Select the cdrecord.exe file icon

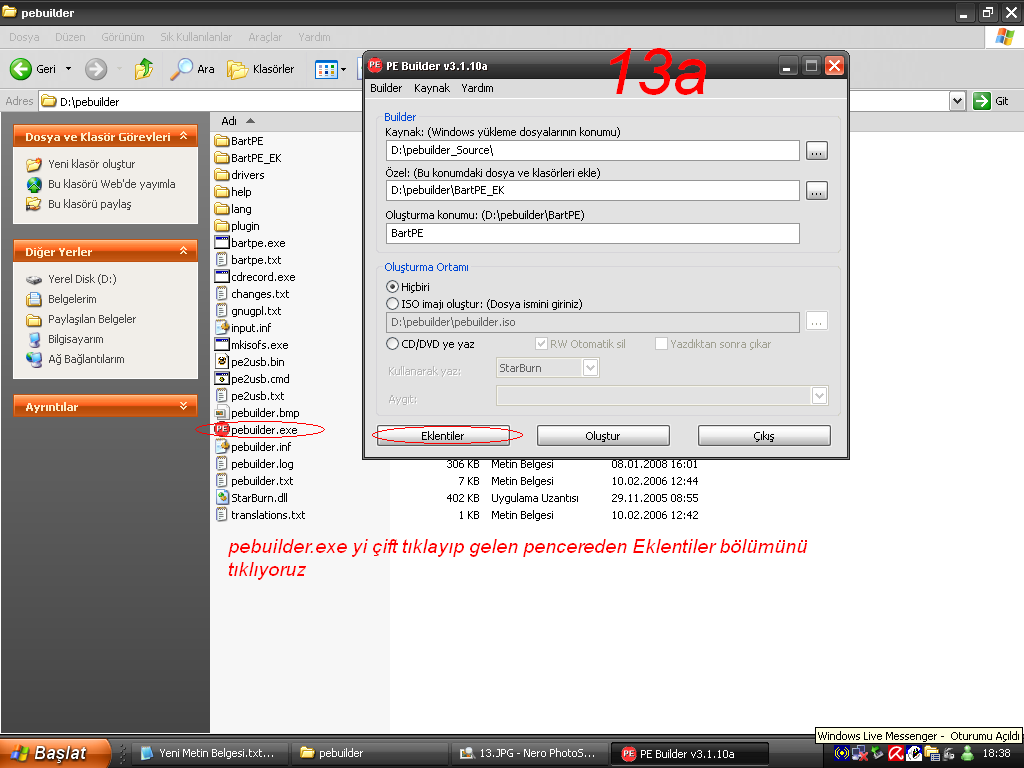[x=222, y=276]
